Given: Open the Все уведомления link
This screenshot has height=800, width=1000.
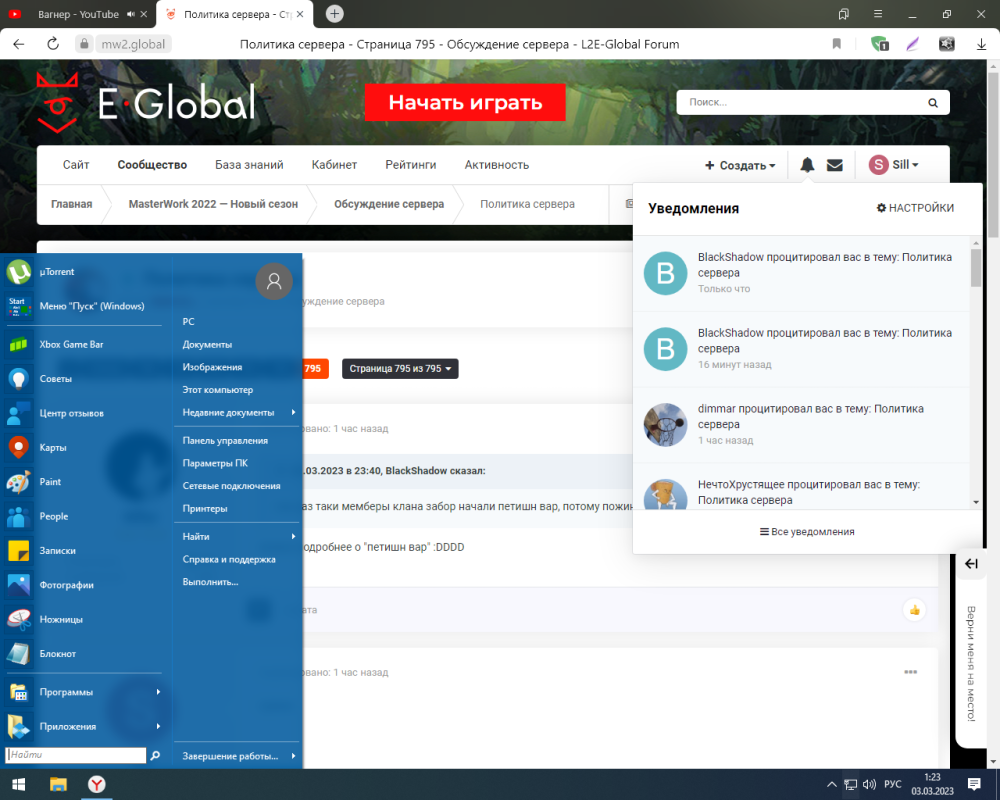Looking at the screenshot, I should pos(807,532).
